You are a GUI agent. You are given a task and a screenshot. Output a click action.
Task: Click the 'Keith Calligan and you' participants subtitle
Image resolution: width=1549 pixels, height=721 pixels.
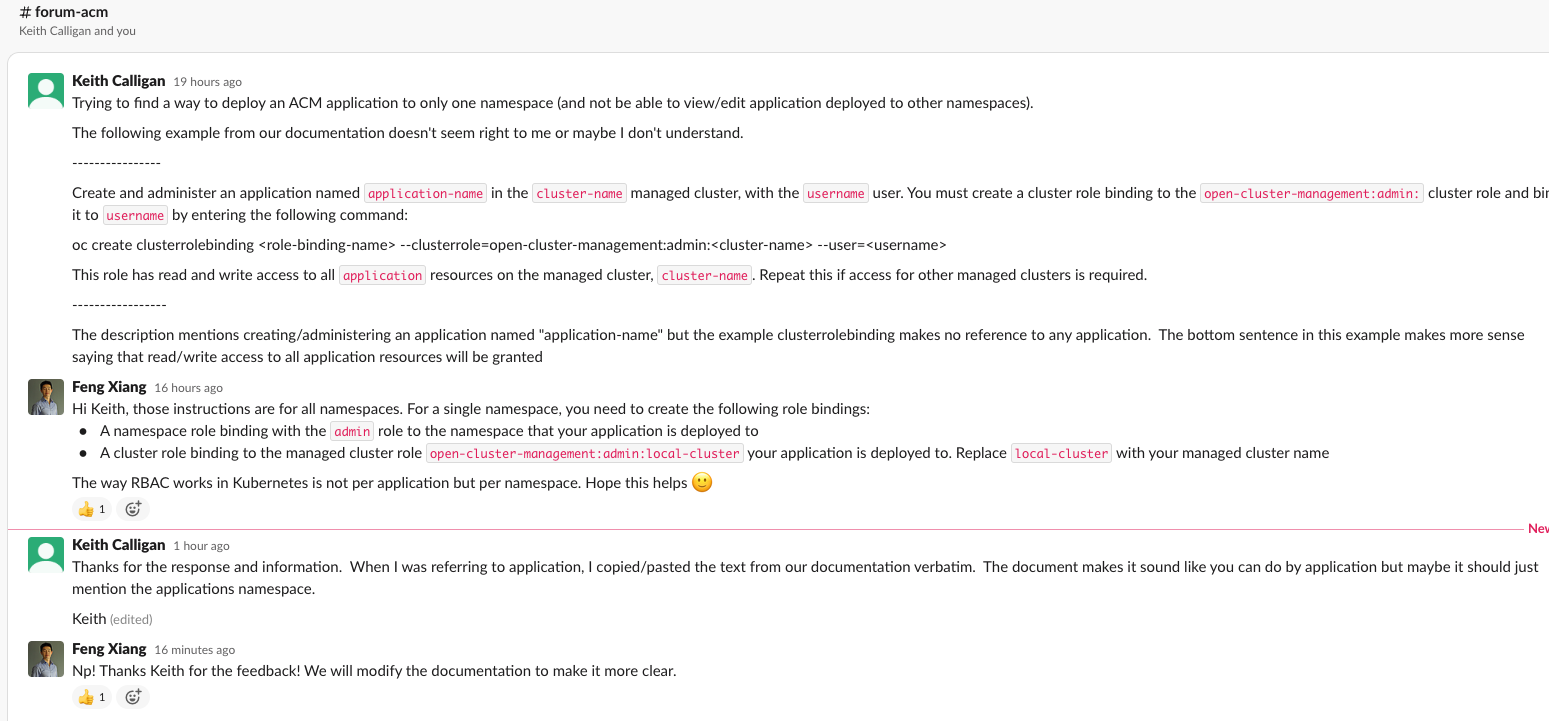pos(77,31)
